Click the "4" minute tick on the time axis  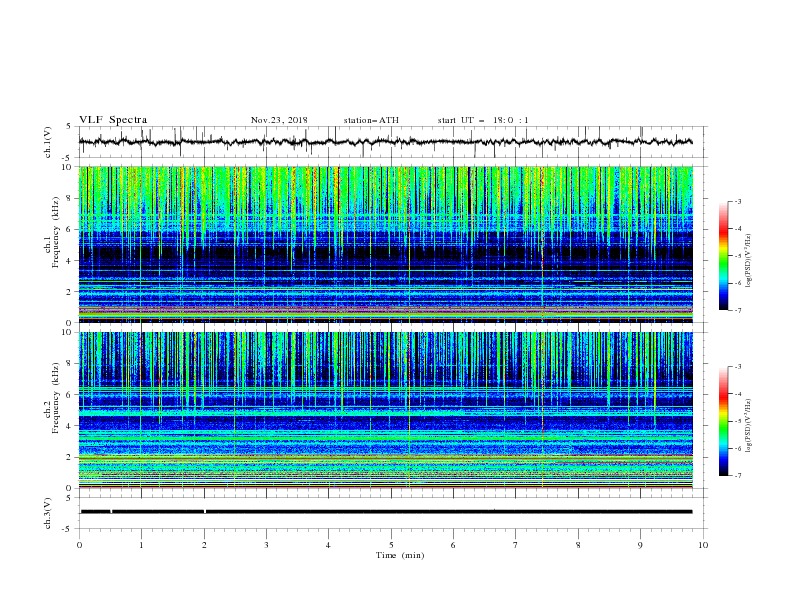[329, 545]
